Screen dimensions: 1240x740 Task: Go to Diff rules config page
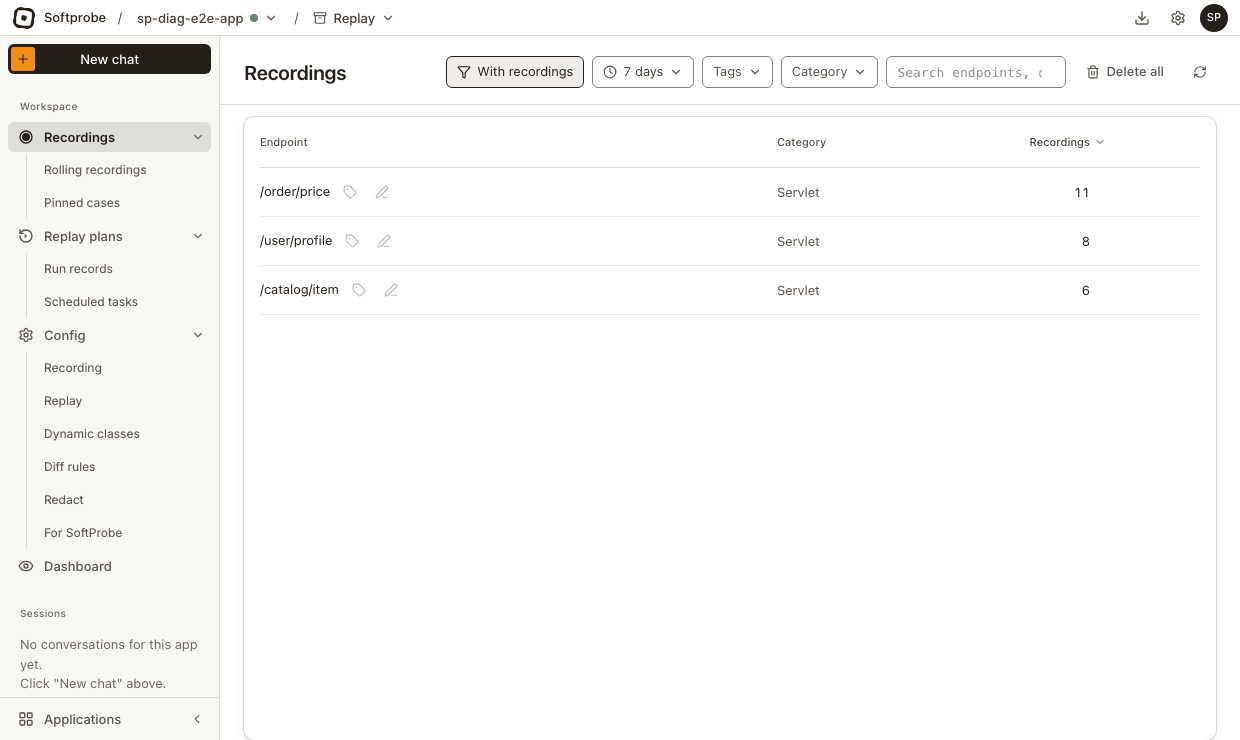[69, 467]
